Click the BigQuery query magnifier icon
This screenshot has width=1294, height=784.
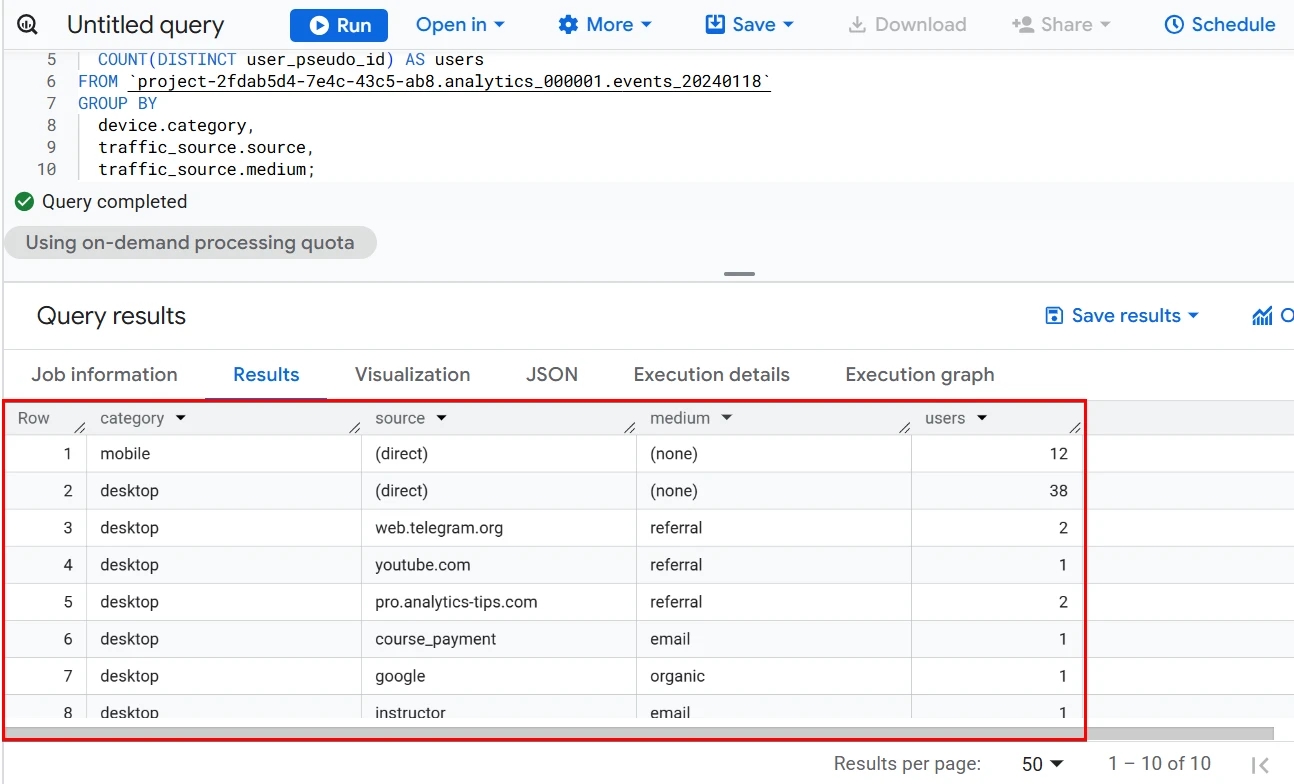(x=27, y=25)
